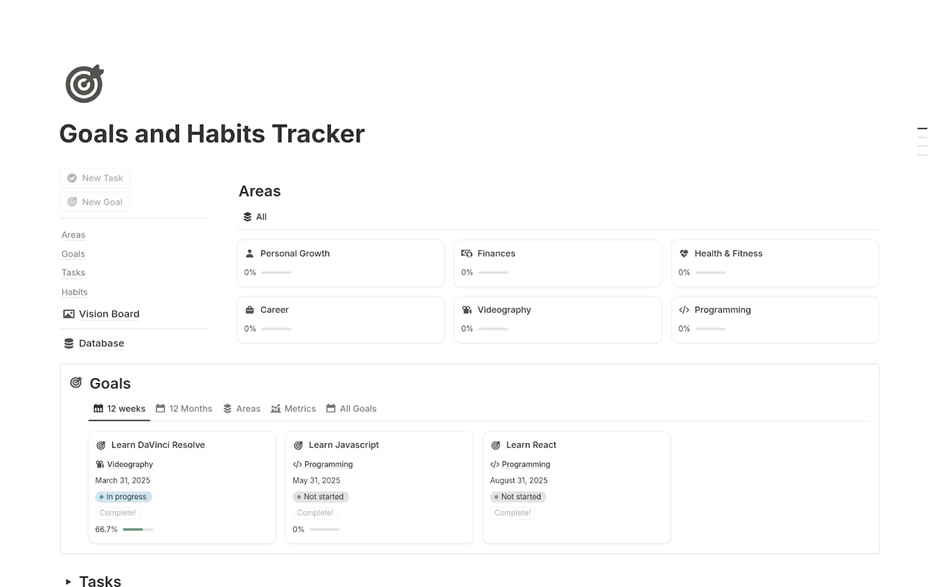Expand the Tasks toggle section
940x587 pixels.
pyautogui.click(x=68, y=581)
